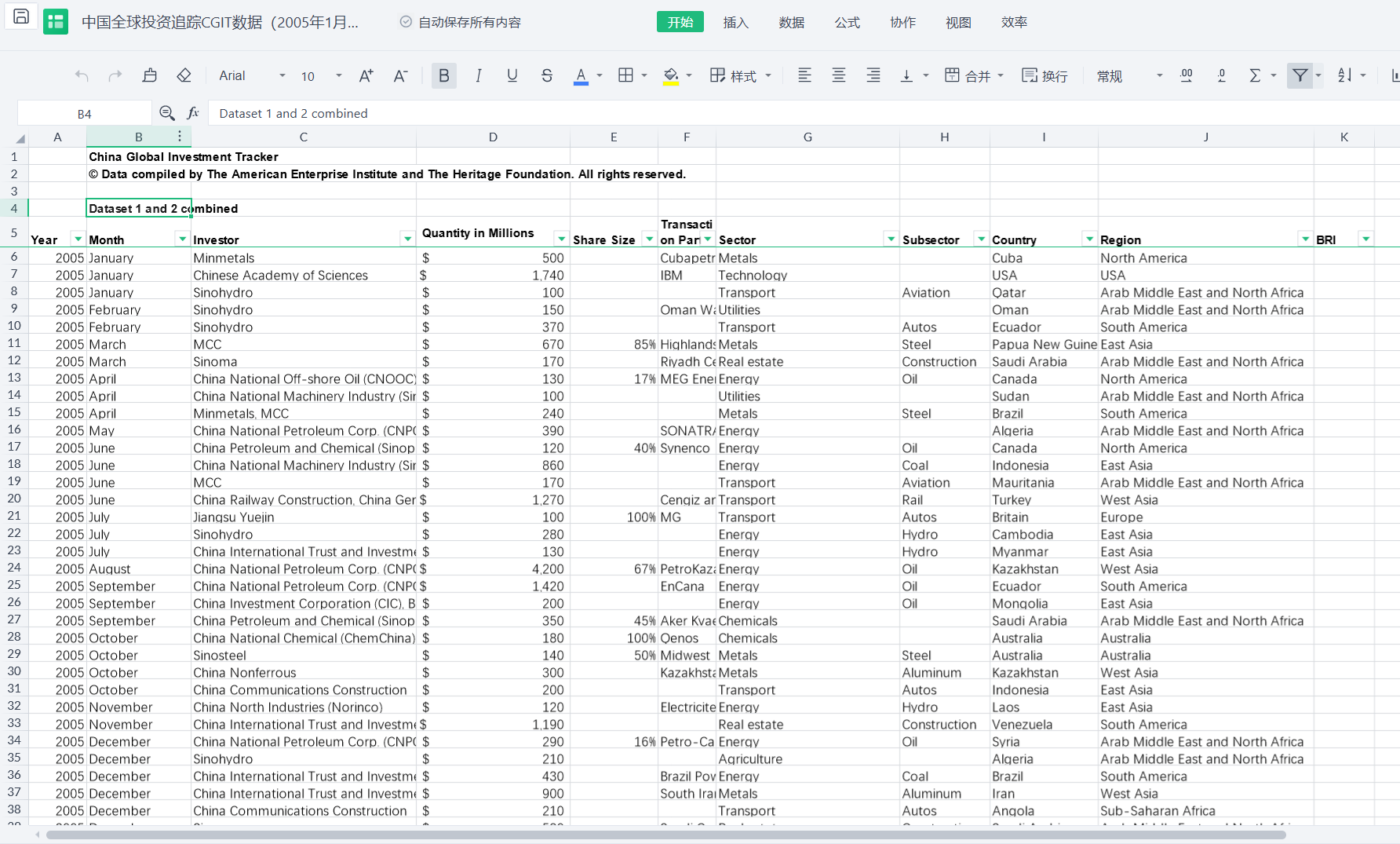Click the B4 cell name box
Viewport: 1400px width, 844px height.
point(85,113)
